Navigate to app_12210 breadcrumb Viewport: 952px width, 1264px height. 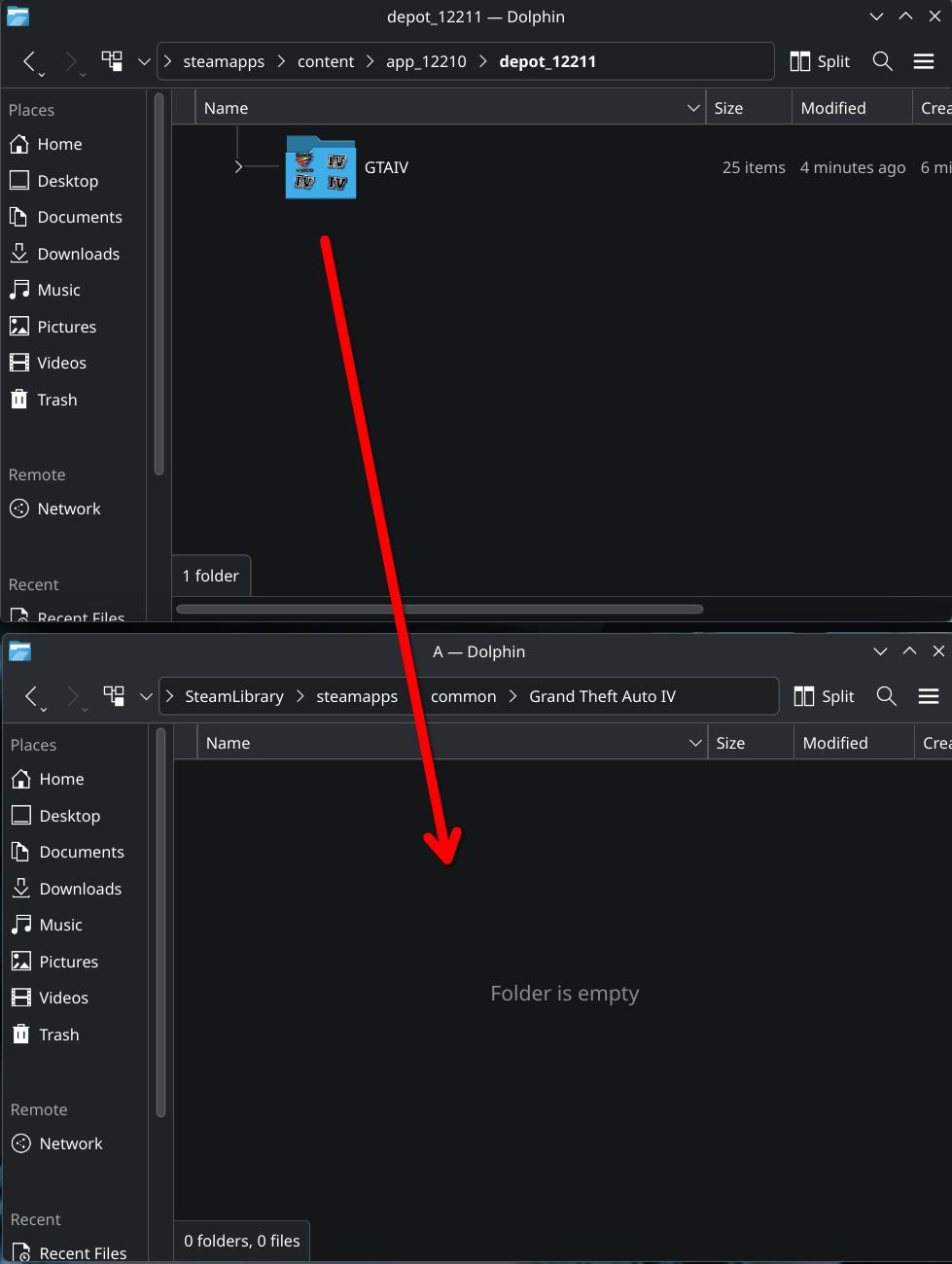point(426,61)
